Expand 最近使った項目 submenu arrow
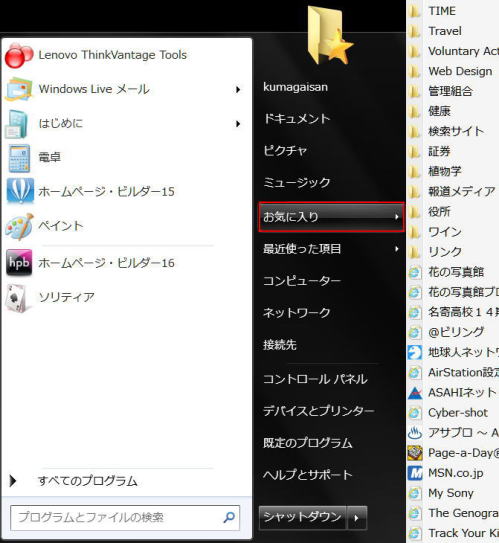Viewport: 499px width, 543px height. [397, 249]
